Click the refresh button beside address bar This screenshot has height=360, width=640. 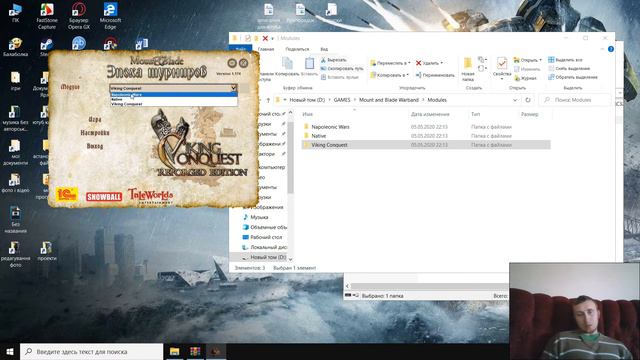coord(528,100)
